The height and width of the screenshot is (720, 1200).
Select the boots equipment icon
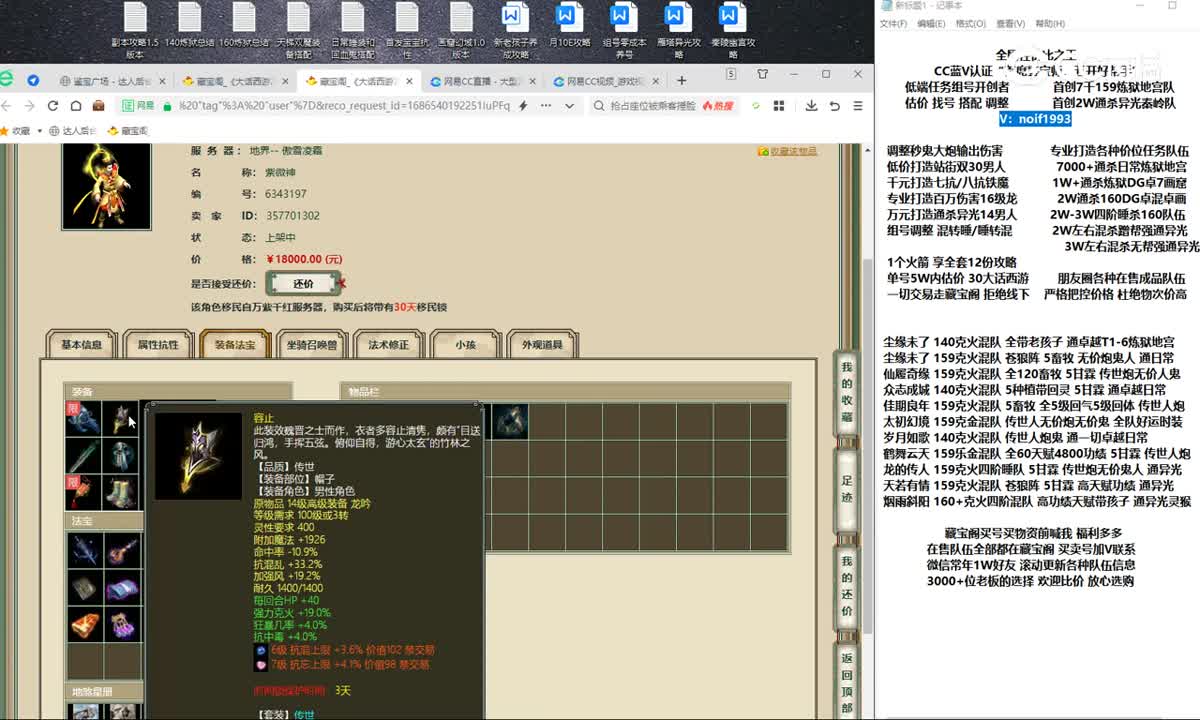[121, 492]
